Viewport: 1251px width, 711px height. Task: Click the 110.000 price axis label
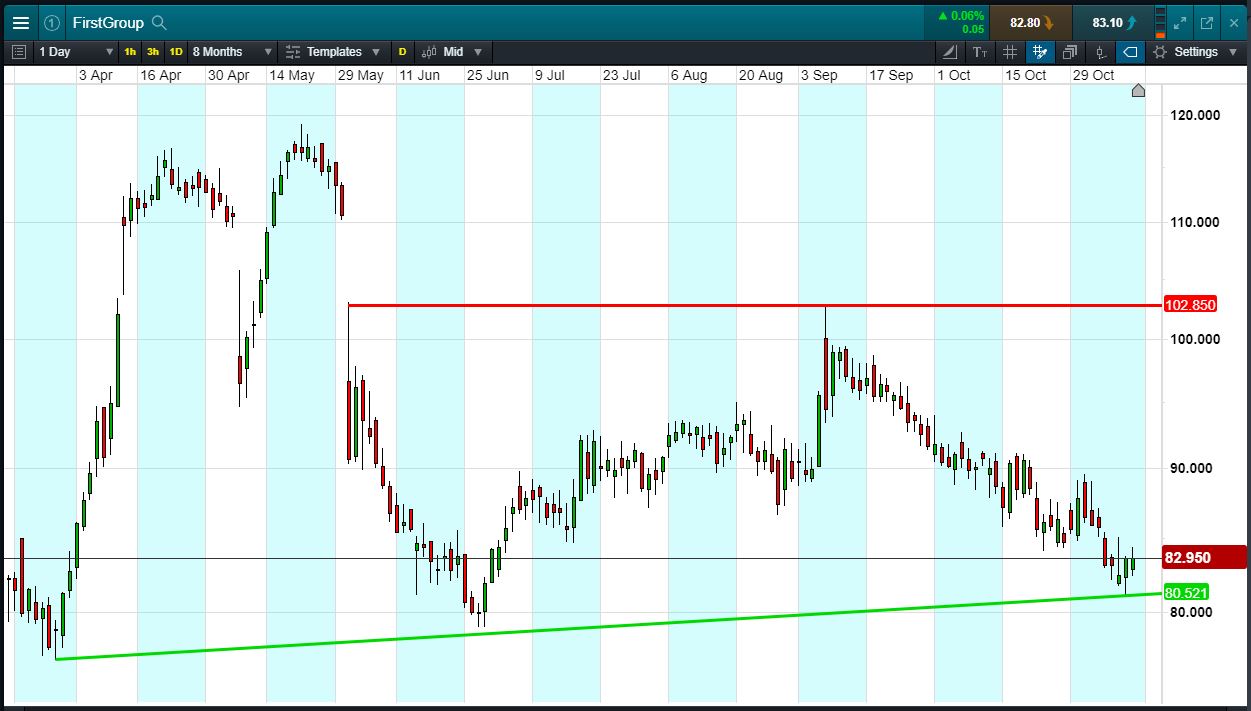(x=1194, y=222)
